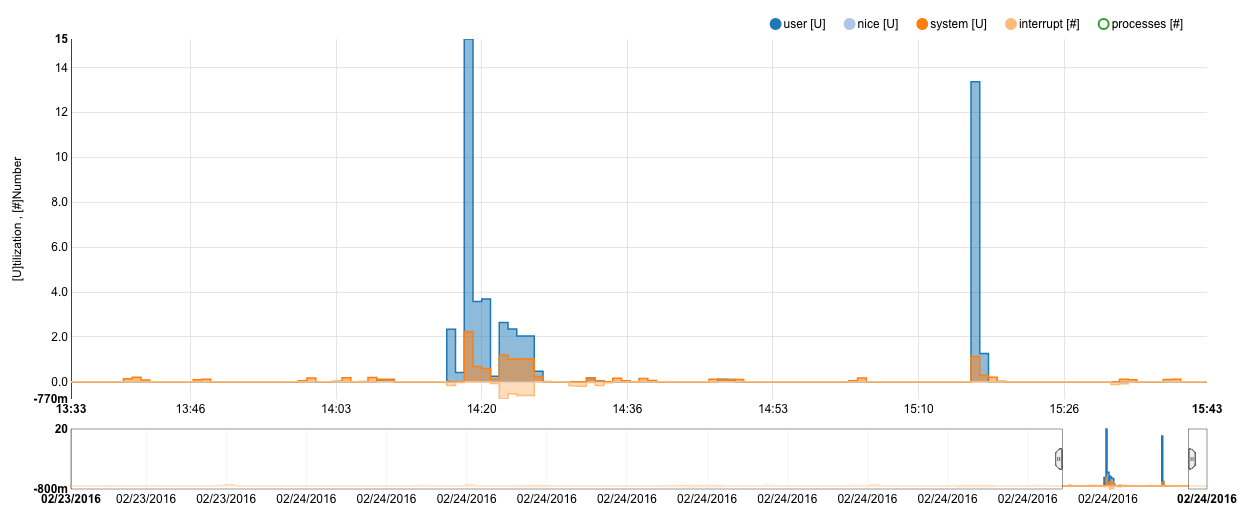Toggle the "system [U]" series label
The image size is (1245, 518).
958,24
